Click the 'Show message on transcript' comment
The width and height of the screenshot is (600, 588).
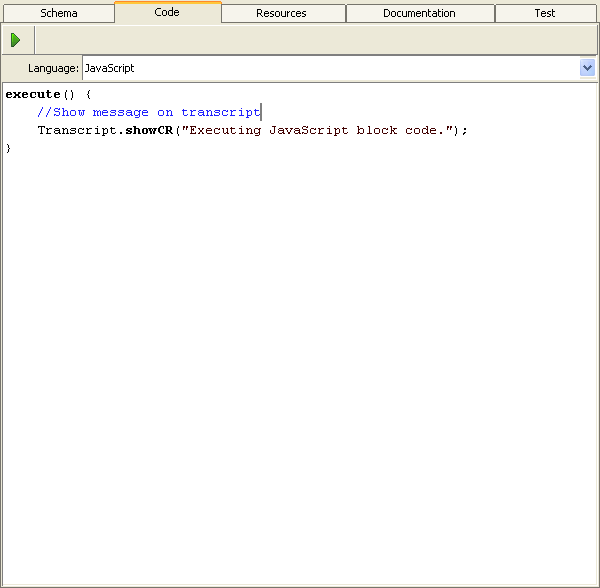click(148, 112)
